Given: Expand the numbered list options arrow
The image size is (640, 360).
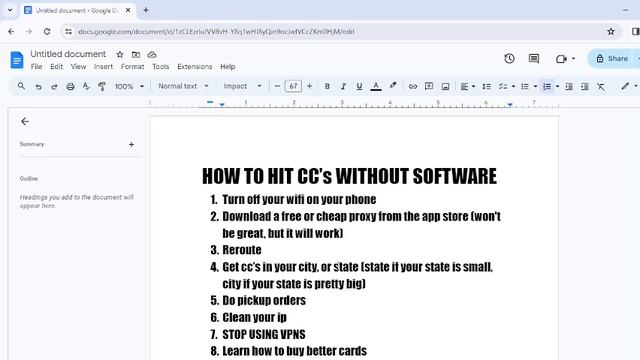Looking at the screenshot, I should coord(557,87).
